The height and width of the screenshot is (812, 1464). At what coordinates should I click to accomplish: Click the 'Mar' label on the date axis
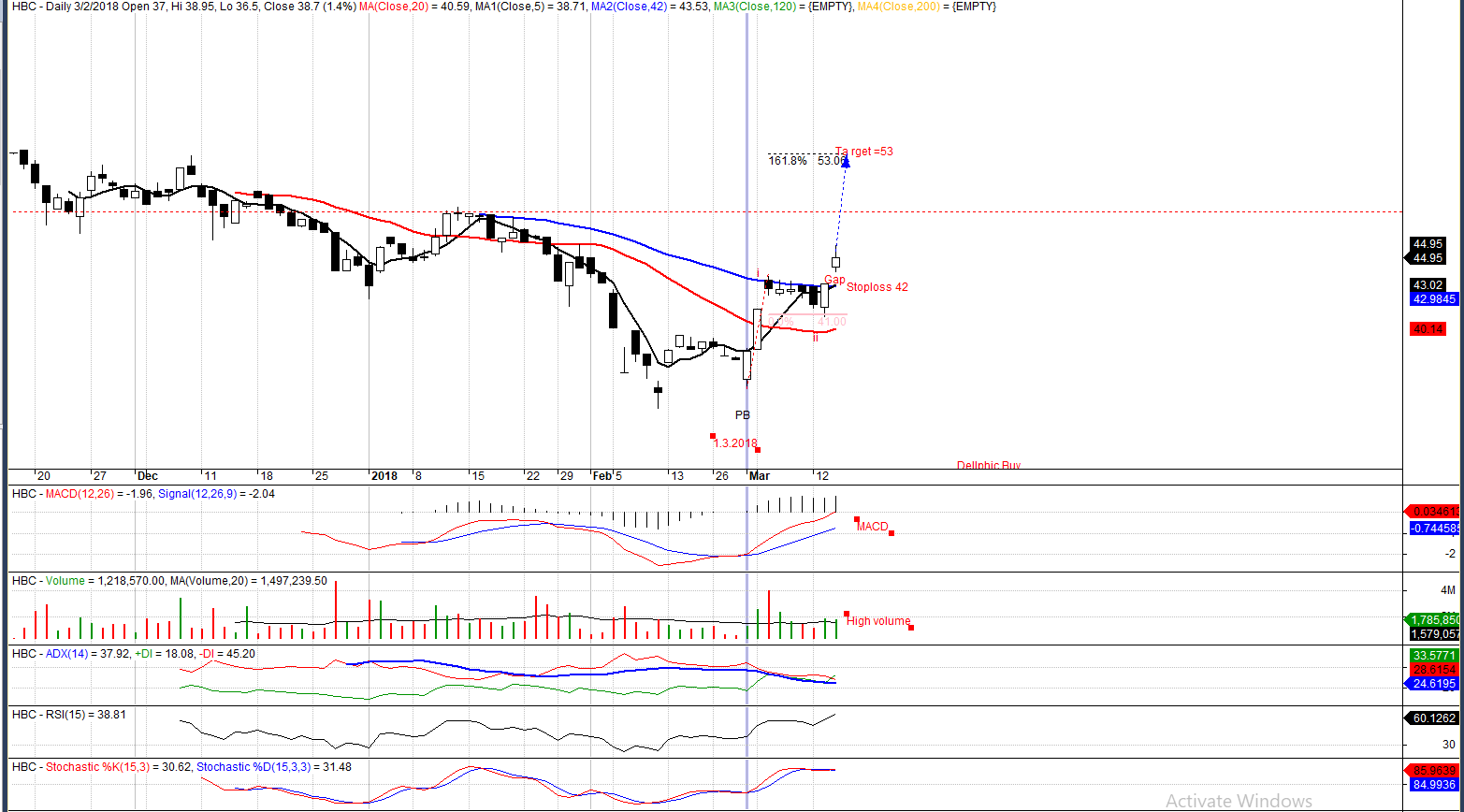pos(759,476)
